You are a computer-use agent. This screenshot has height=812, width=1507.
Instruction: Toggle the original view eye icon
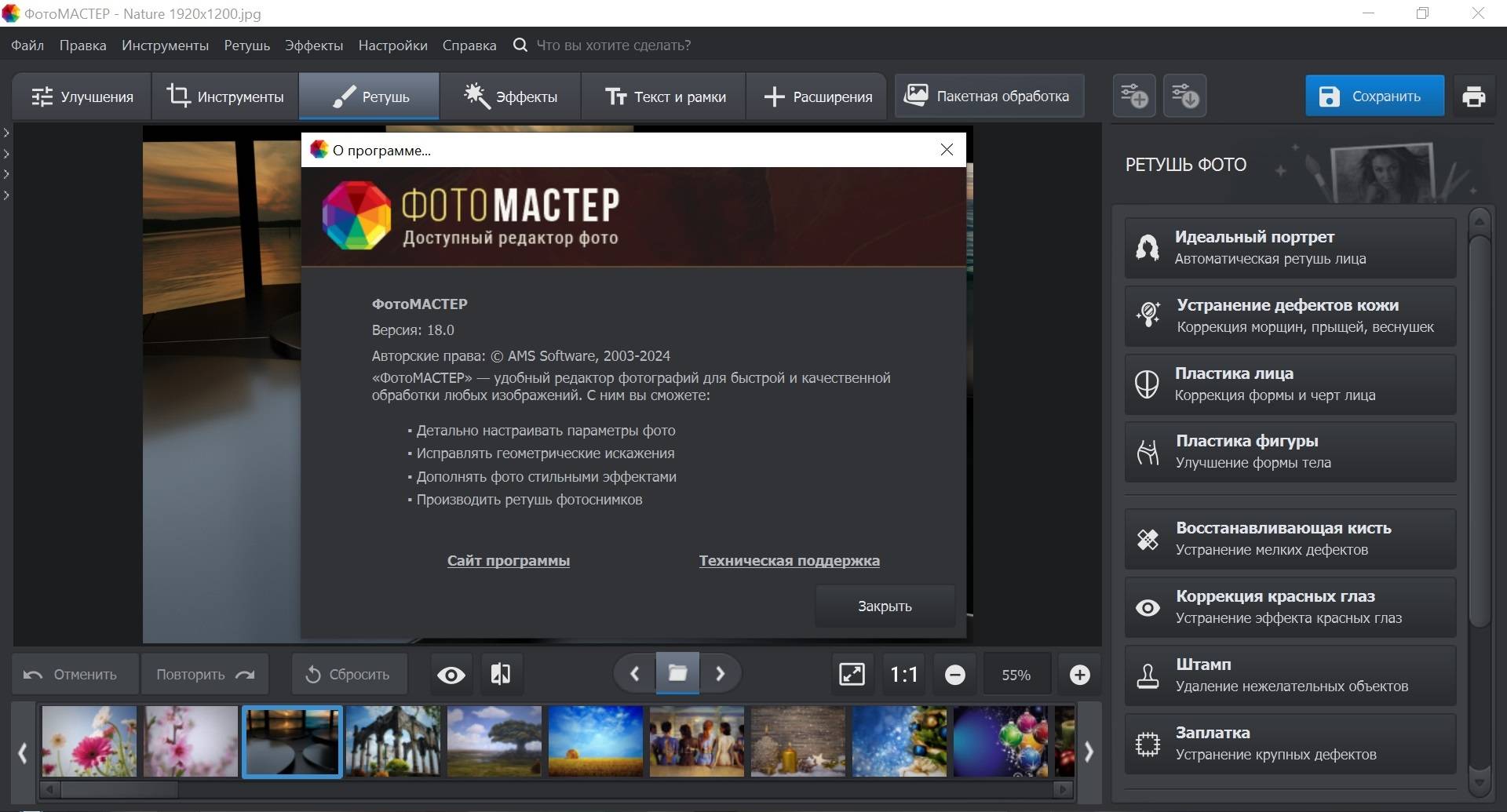point(451,675)
